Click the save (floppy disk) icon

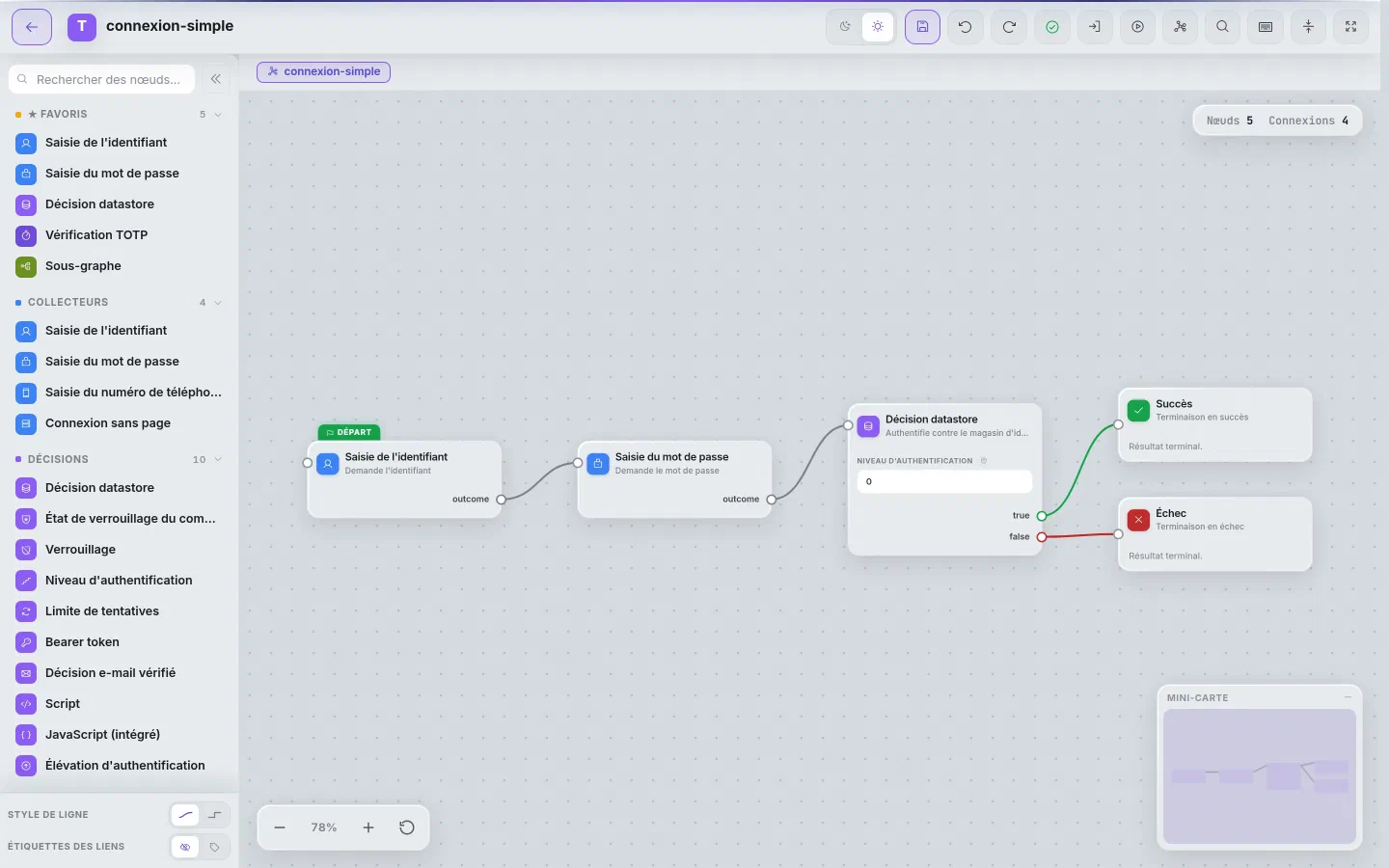[922, 27]
